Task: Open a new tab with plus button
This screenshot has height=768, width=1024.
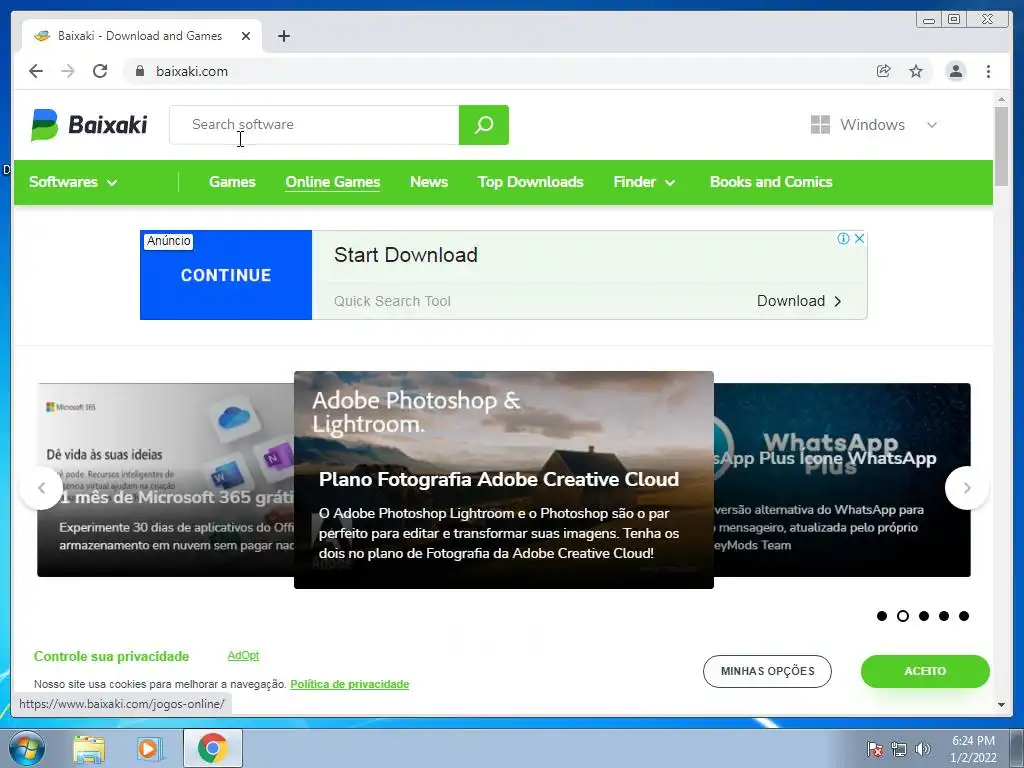Action: click(x=283, y=36)
